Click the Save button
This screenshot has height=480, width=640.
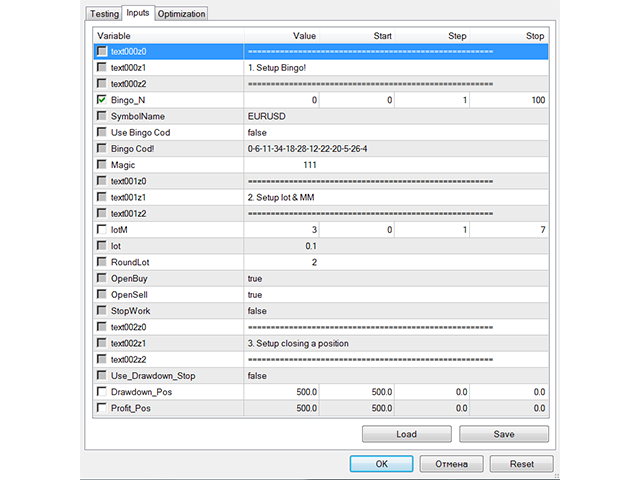tap(503, 435)
